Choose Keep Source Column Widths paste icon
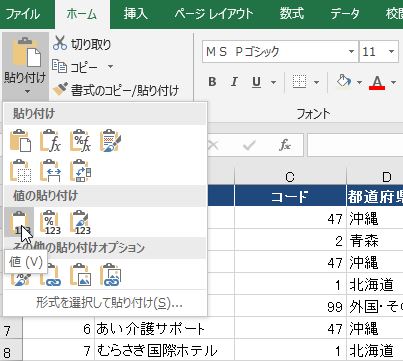The height and width of the screenshot is (361, 403). 50,171
